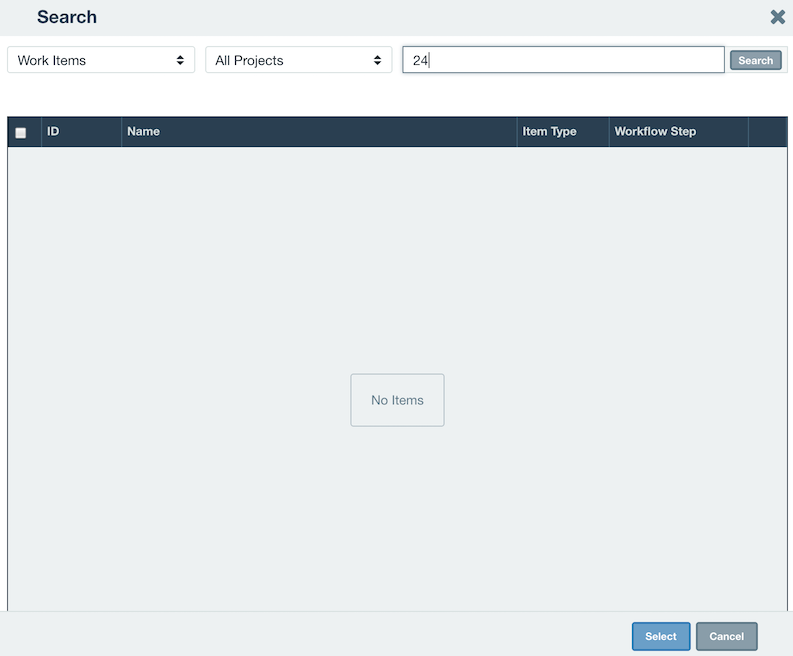
Task: Click the Cancel button
Action: (x=727, y=636)
